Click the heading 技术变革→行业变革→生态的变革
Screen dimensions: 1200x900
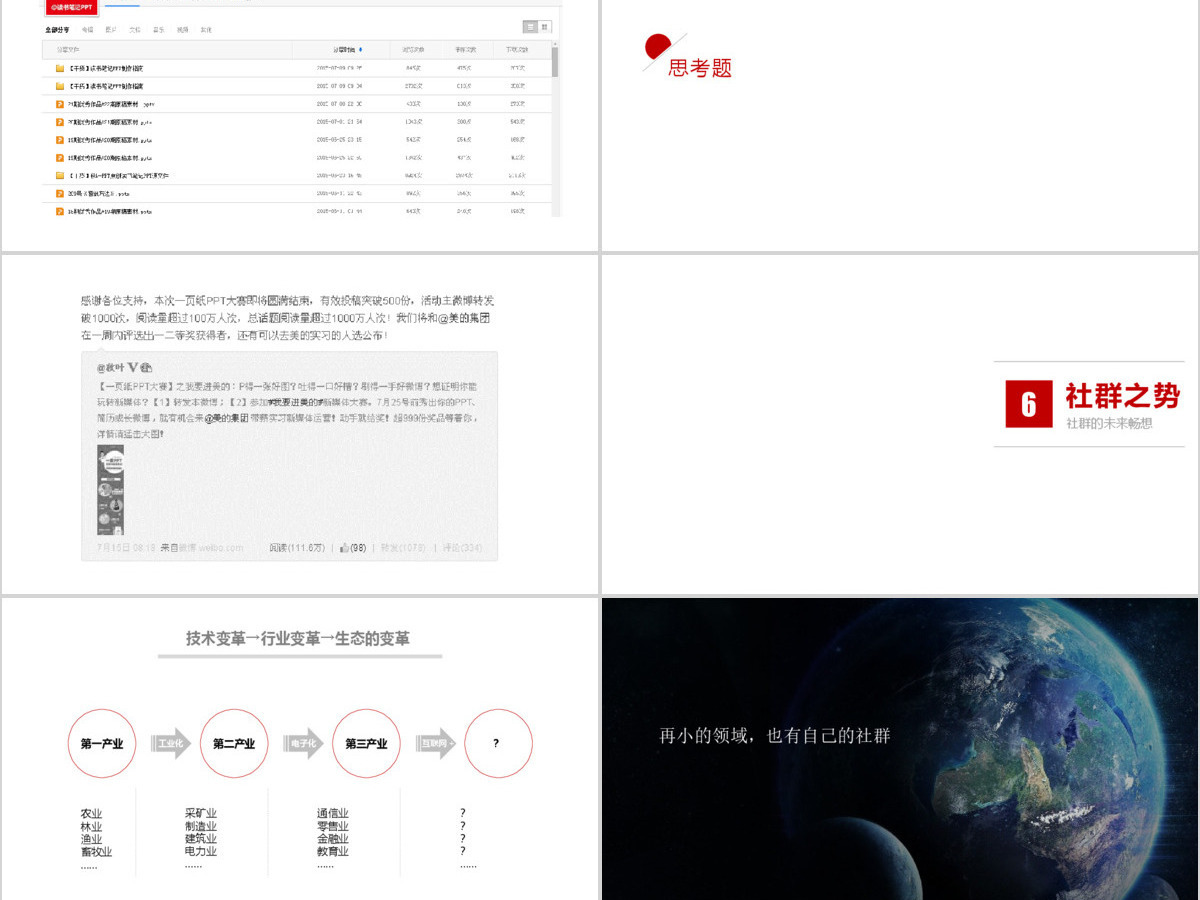[298, 638]
